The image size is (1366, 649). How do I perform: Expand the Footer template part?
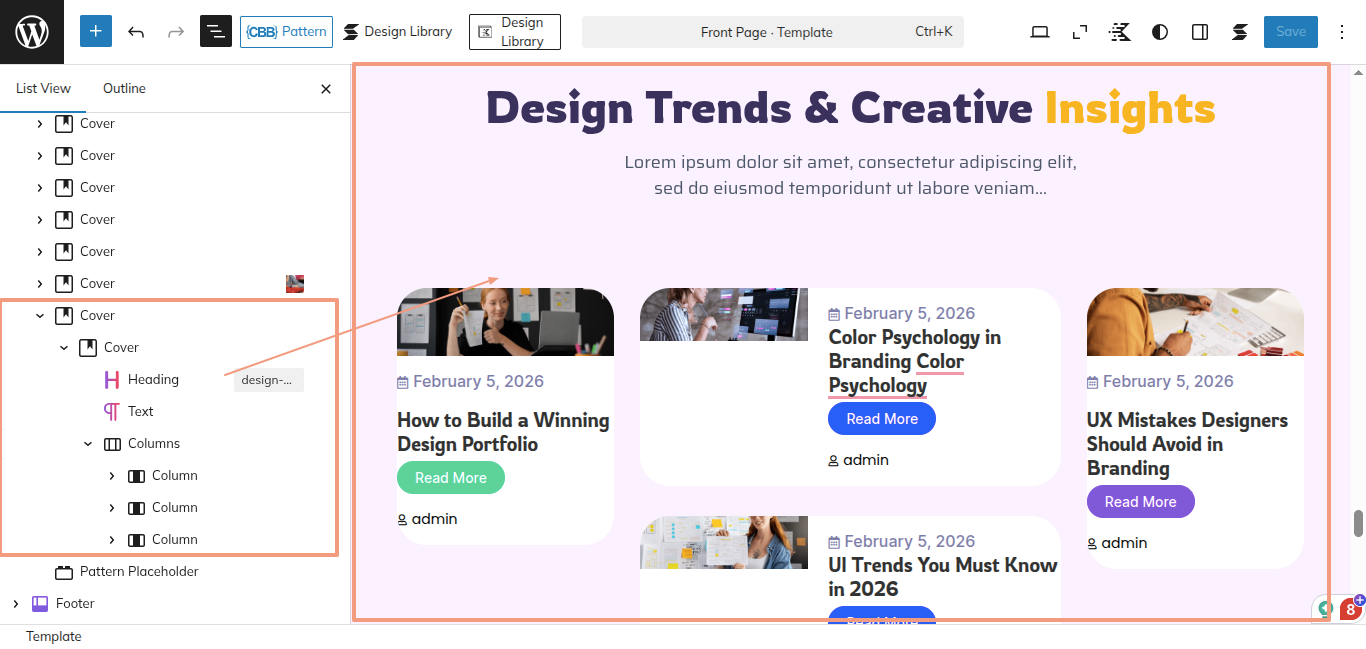click(x=16, y=604)
